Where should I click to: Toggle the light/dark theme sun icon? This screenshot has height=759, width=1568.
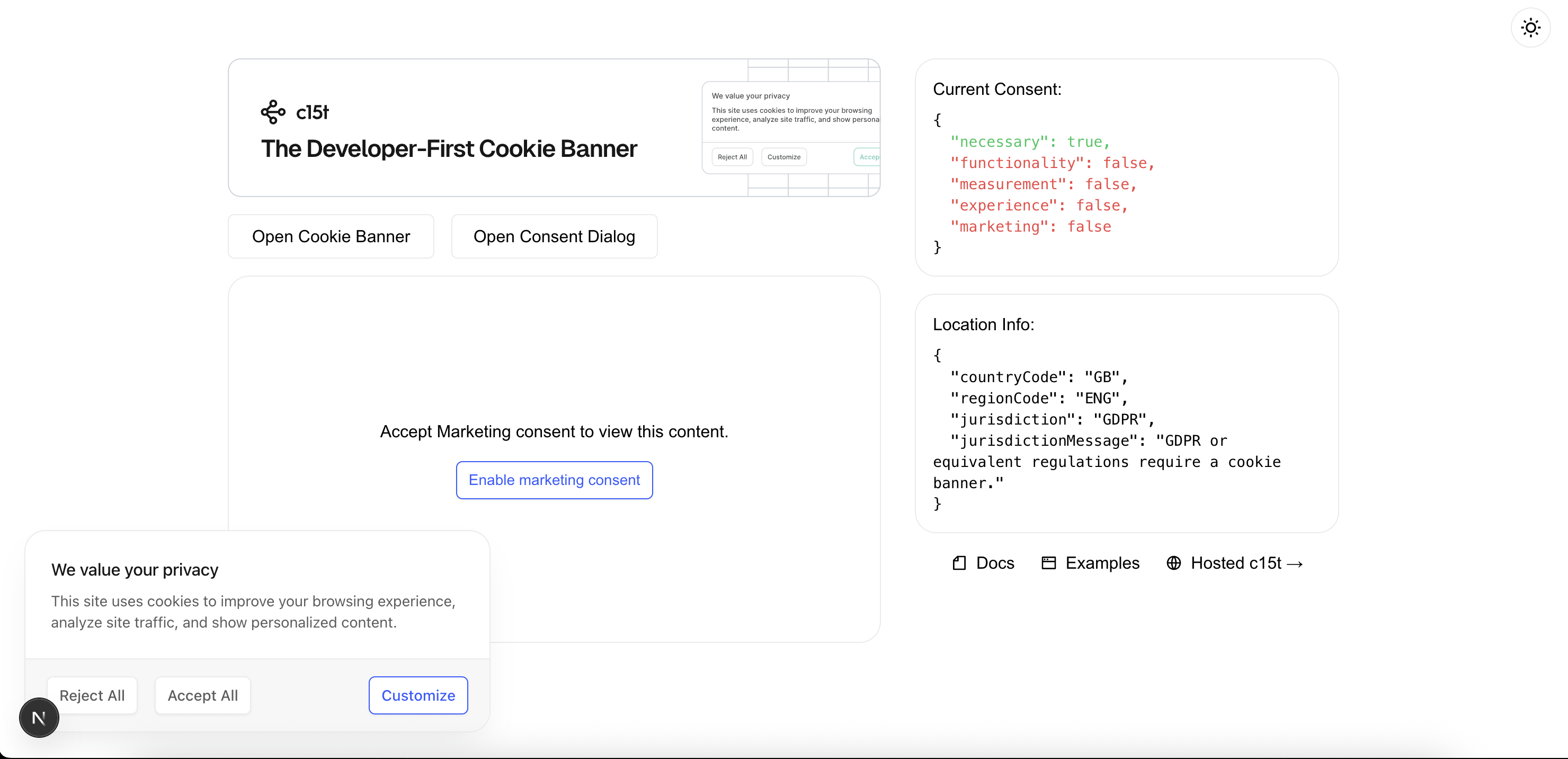coord(1530,28)
